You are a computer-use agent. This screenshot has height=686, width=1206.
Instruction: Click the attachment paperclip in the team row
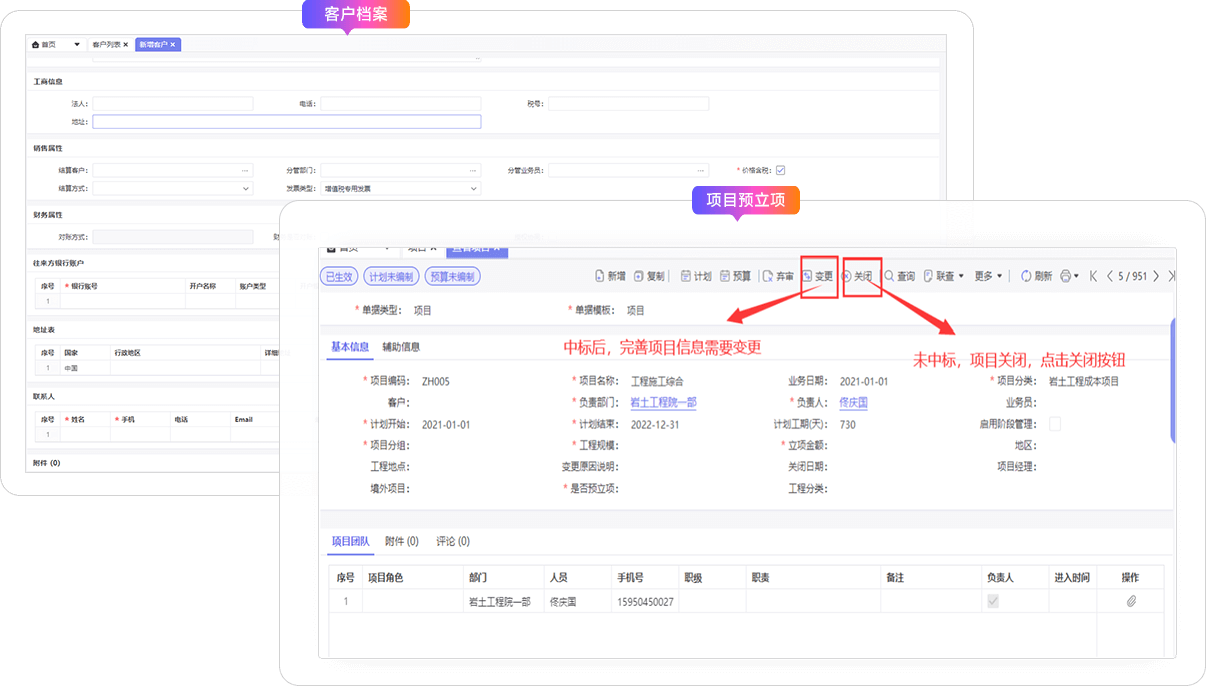tap(1131, 601)
